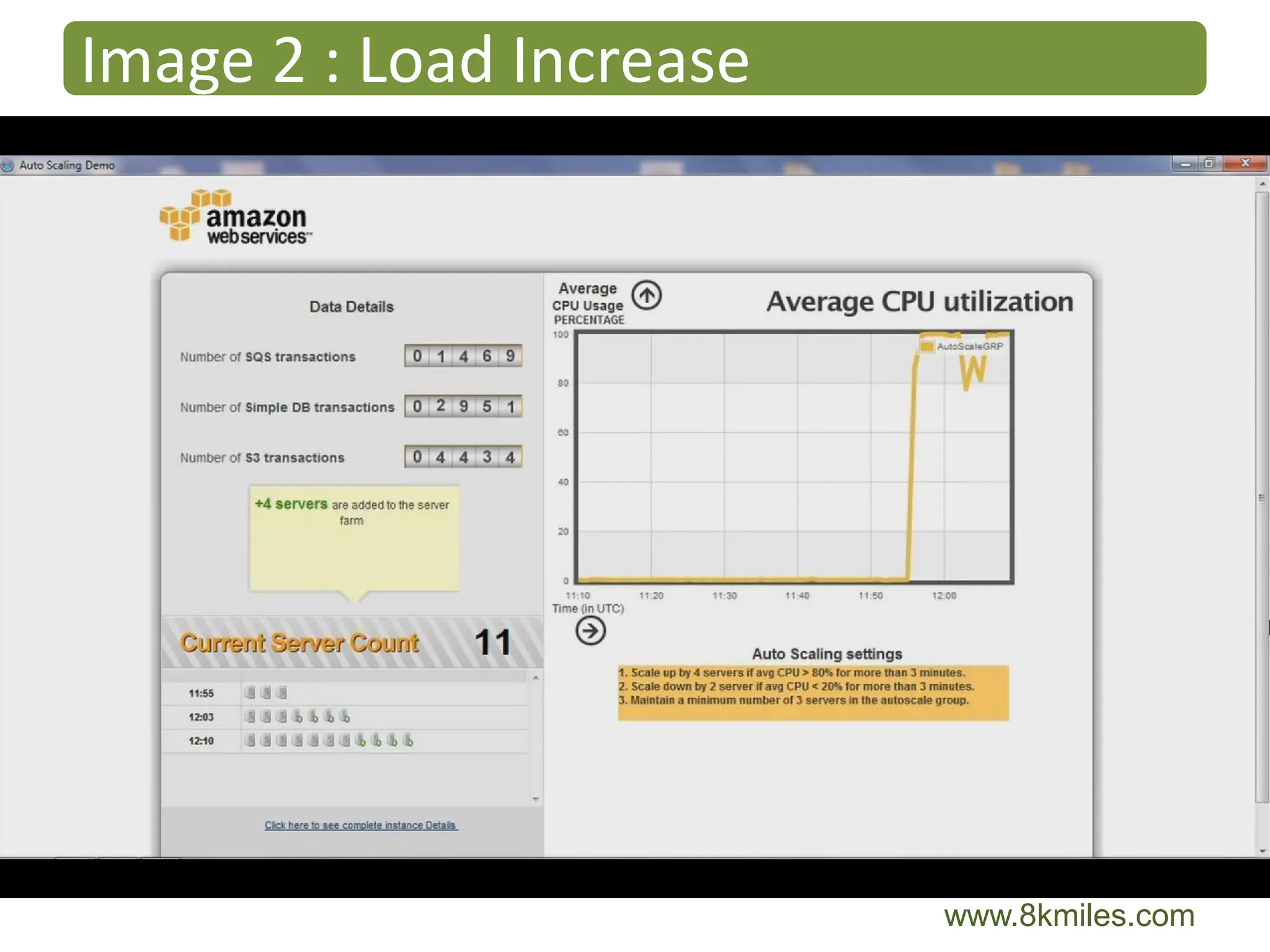The image size is (1270, 952).
Task: Close the Auto Scaling Demo window
Action: pos(1245,164)
